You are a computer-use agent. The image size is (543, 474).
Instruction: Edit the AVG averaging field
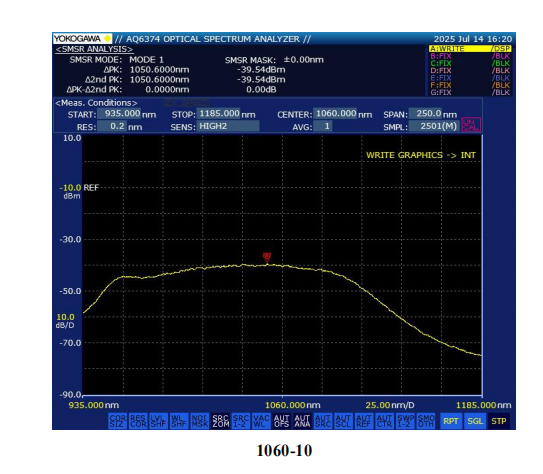(x=323, y=126)
